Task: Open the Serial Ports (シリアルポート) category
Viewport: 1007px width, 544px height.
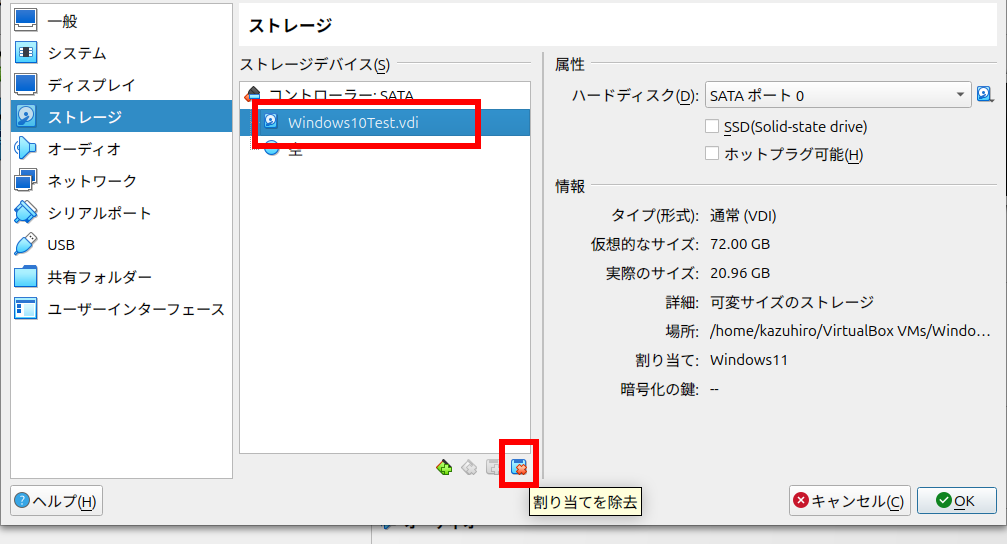Action: click(x=99, y=213)
